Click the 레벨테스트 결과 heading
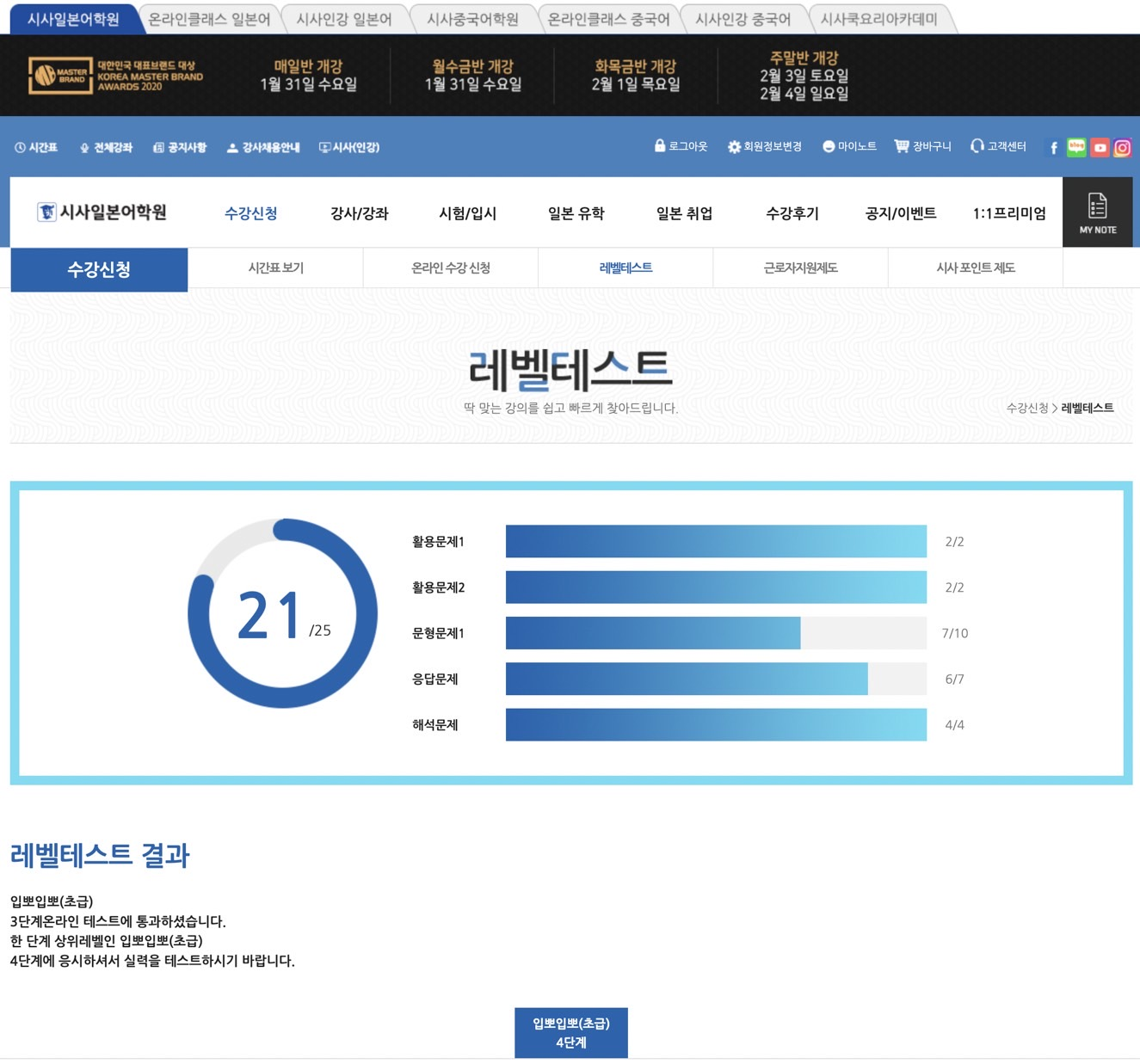The height and width of the screenshot is (1064, 1140). click(100, 855)
